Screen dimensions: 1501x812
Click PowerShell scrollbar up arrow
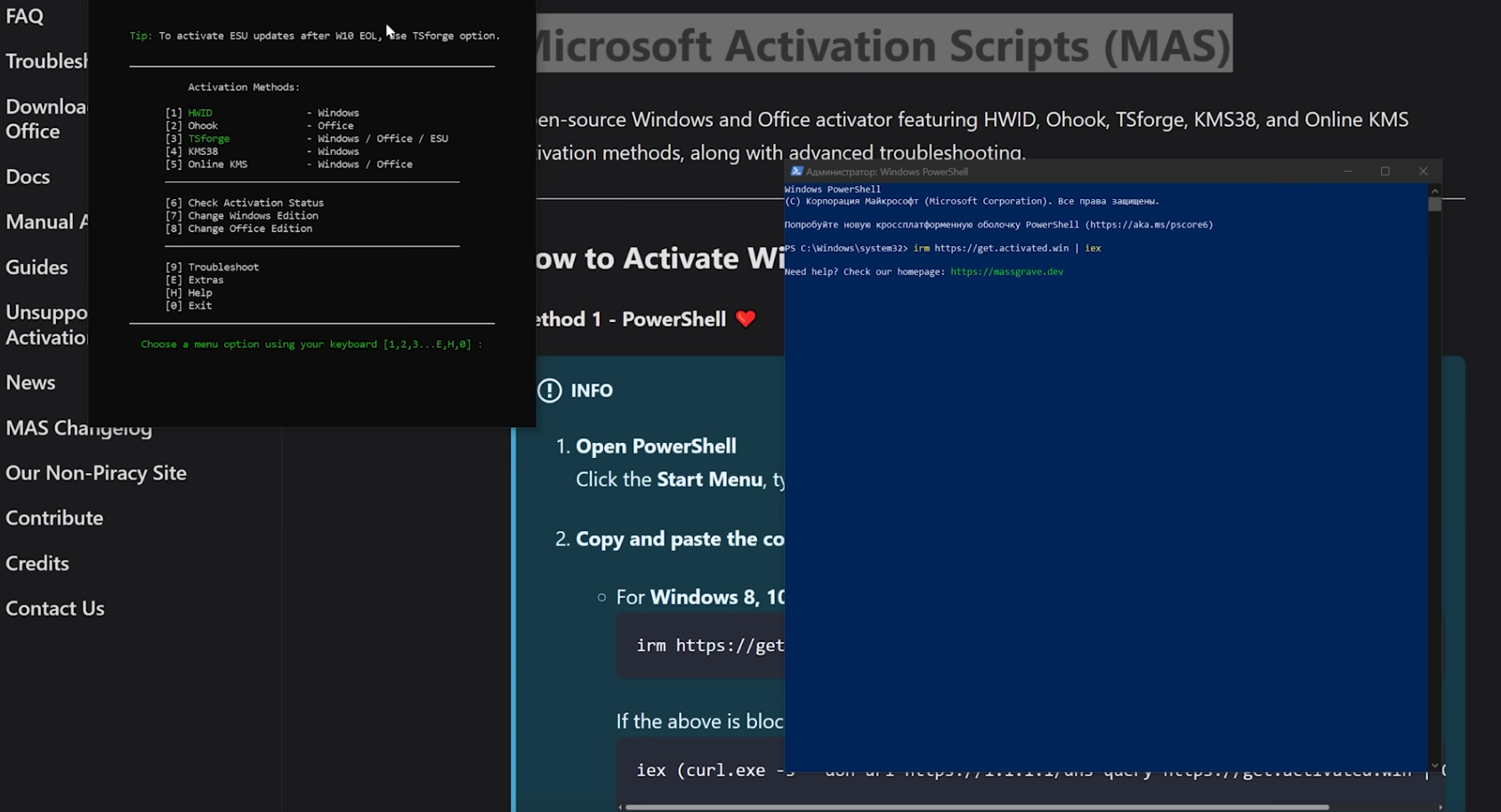click(x=1434, y=190)
